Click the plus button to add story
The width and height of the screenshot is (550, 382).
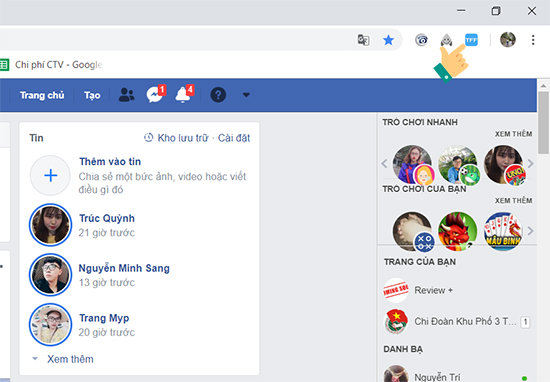pyautogui.click(x=51, y=175)
